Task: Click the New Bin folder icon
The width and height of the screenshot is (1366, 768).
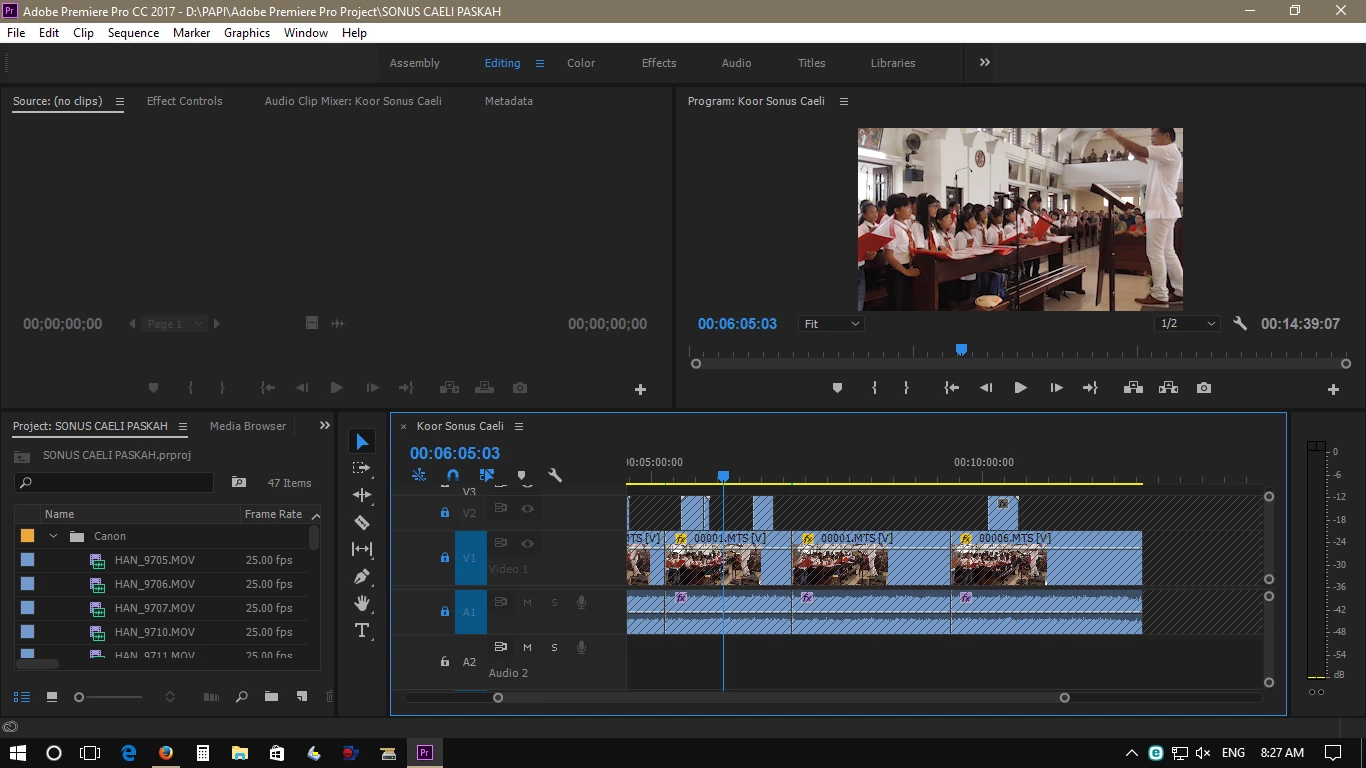Action: pyautogui.click(x=271, y=697)
